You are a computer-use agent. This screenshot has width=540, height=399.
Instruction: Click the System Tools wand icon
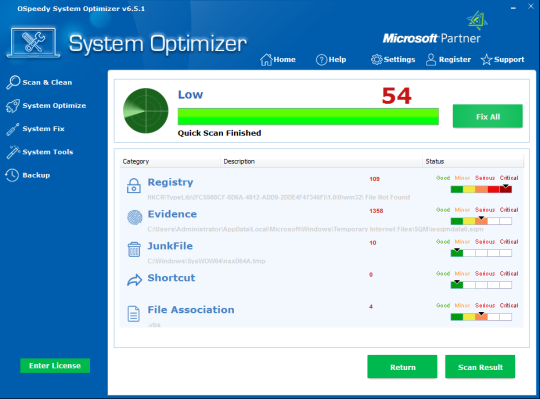click(13, 152)
